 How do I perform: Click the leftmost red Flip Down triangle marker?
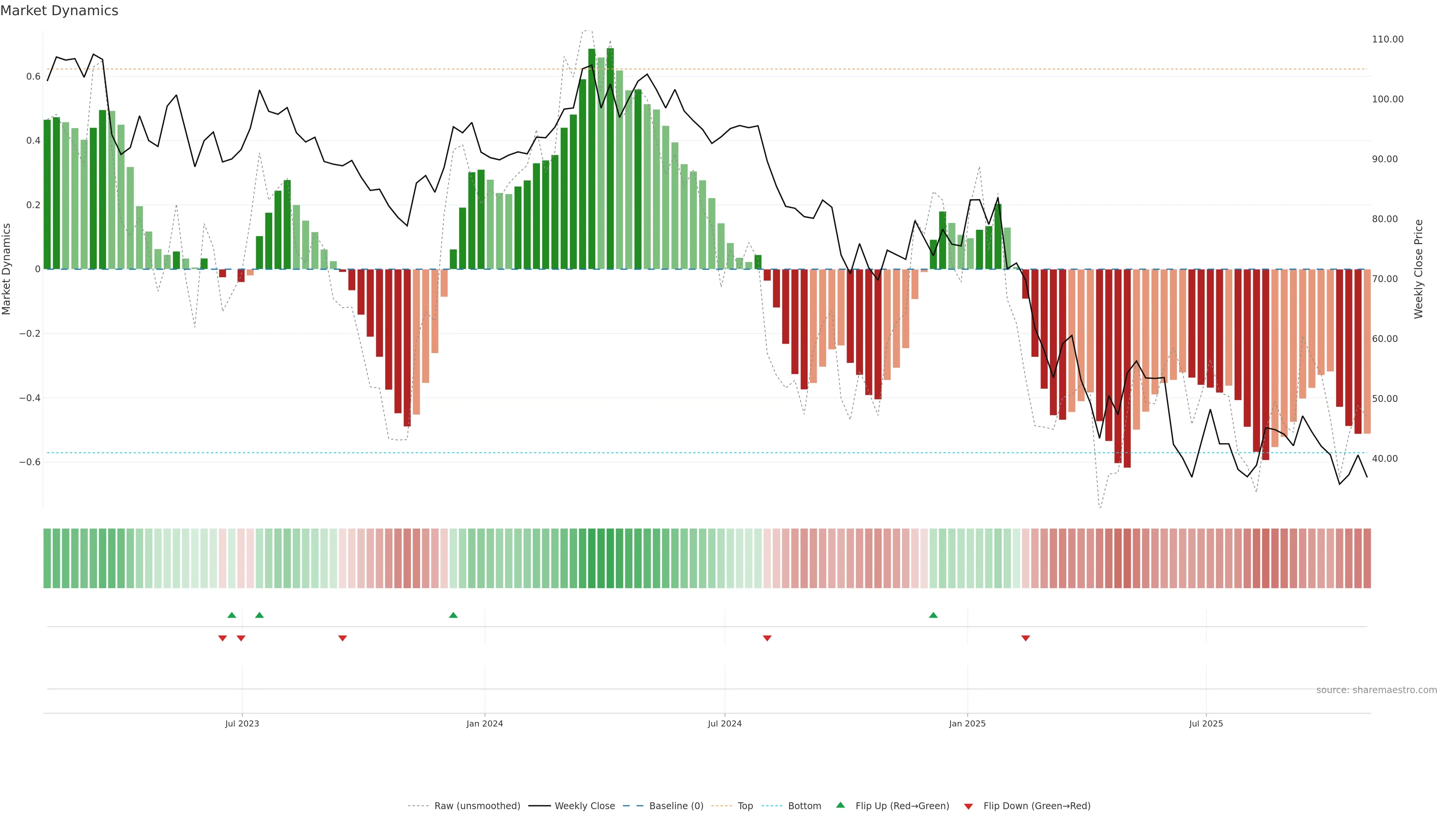(223, 638)
